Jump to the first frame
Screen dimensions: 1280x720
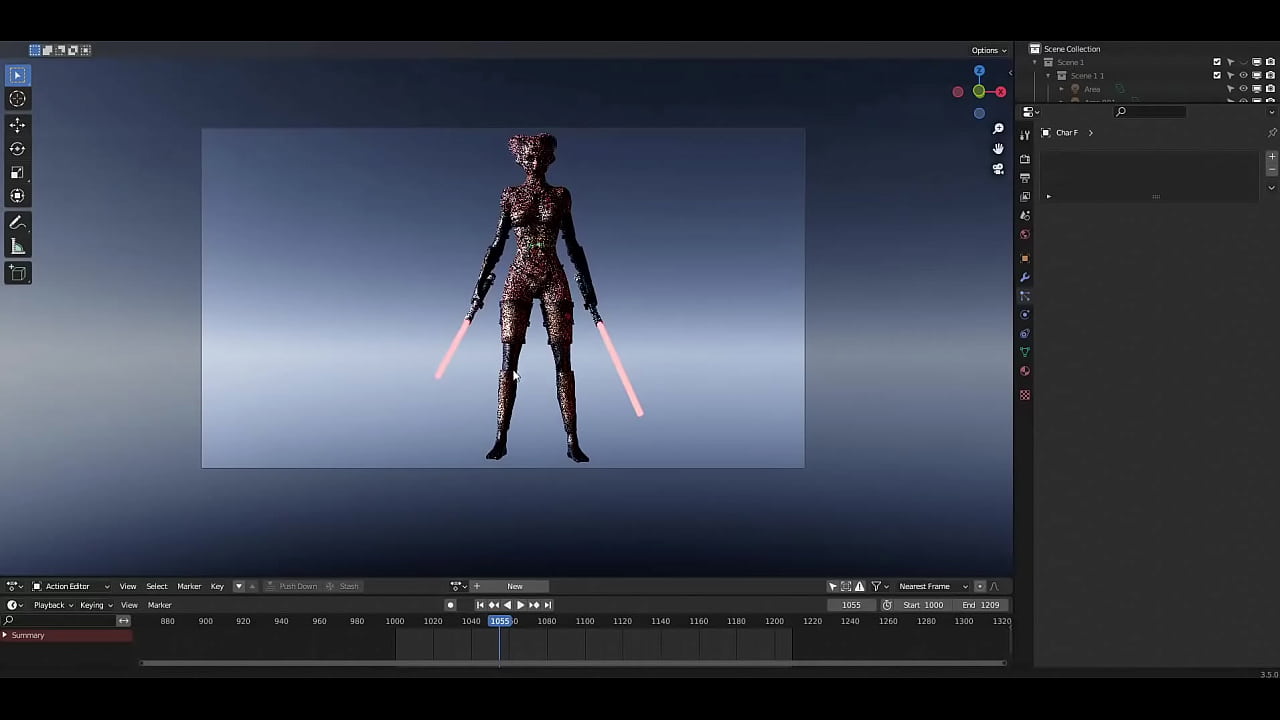tap(480, 605)
